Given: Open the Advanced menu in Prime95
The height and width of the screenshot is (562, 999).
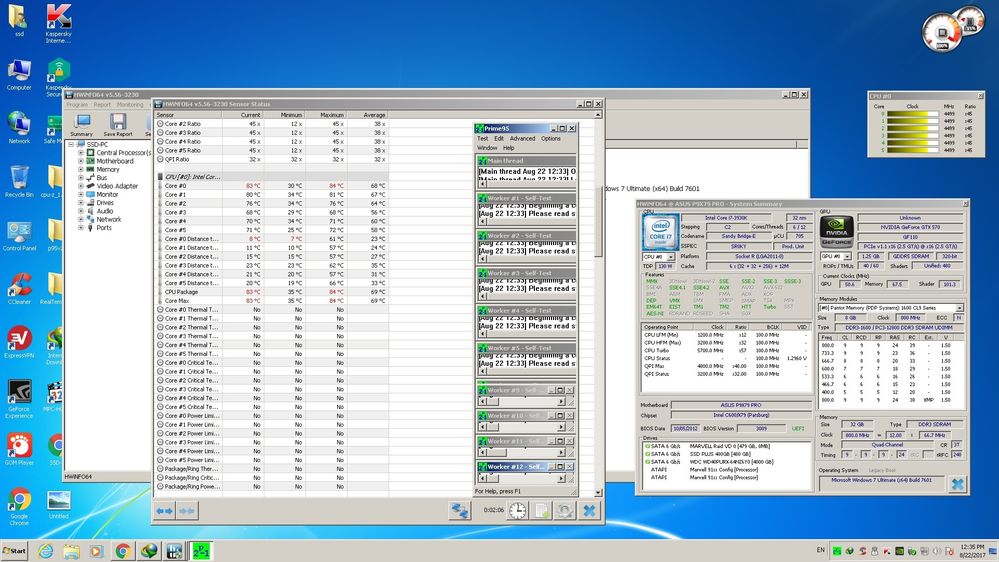Looking at the screenshot, I should click(x=522, y=138).
